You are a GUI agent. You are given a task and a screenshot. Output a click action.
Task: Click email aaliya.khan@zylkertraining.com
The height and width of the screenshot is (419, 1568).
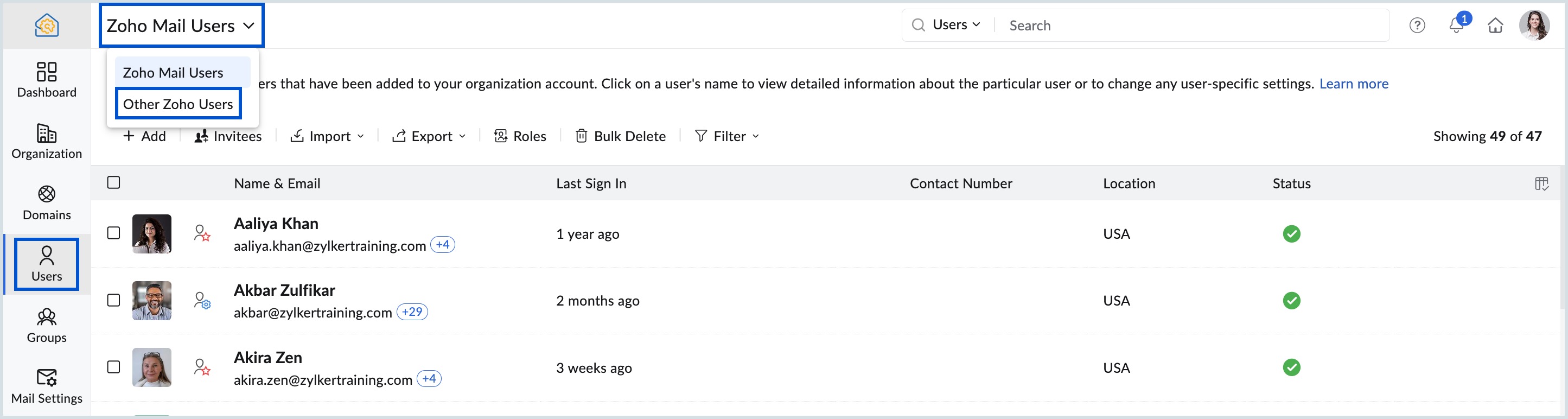(x=330, y=245)
